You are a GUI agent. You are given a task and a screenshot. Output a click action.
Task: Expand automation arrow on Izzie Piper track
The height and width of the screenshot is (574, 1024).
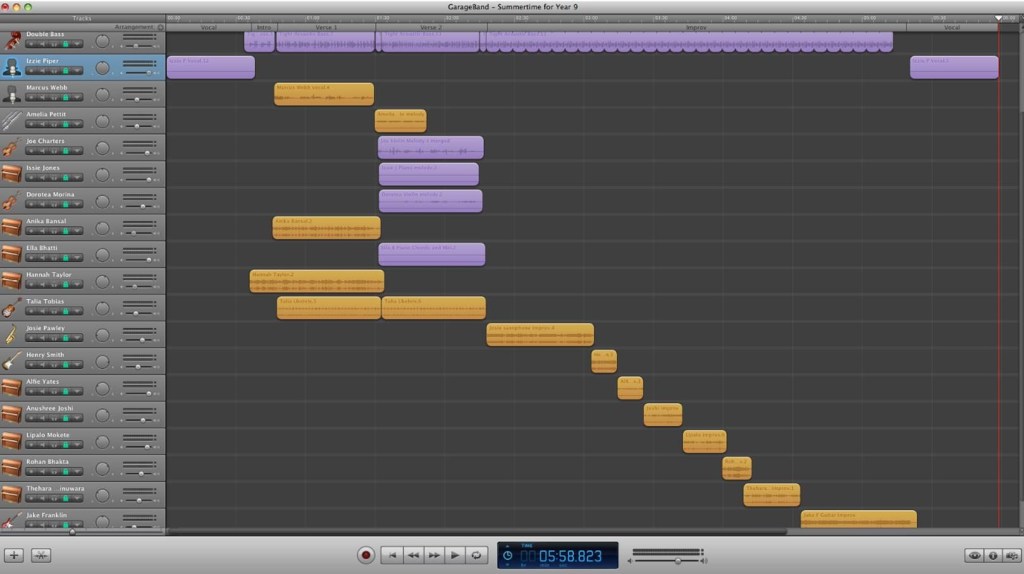coord(78,71)
